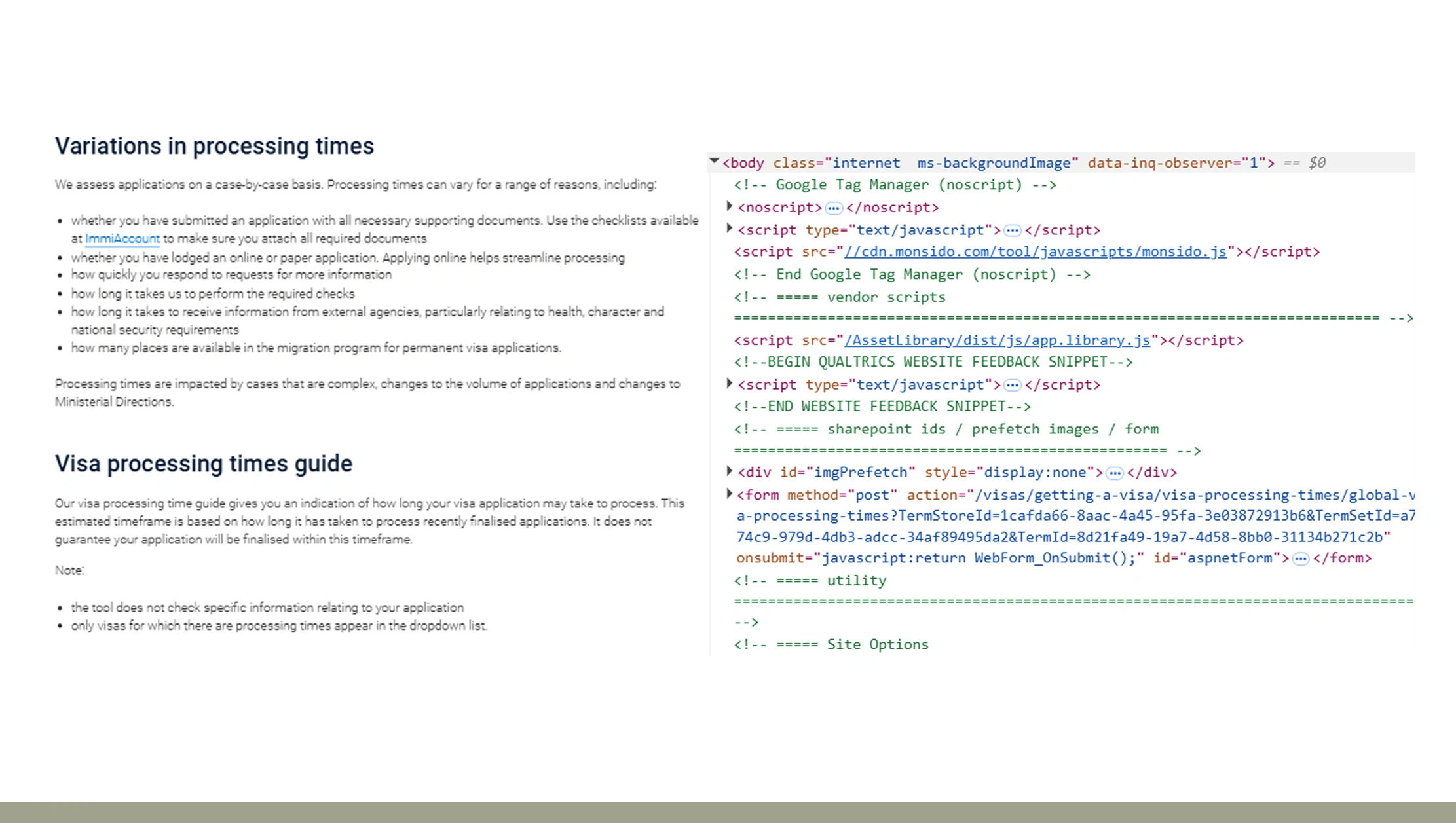Follow the app.library.js asset link

pos(997,340)
